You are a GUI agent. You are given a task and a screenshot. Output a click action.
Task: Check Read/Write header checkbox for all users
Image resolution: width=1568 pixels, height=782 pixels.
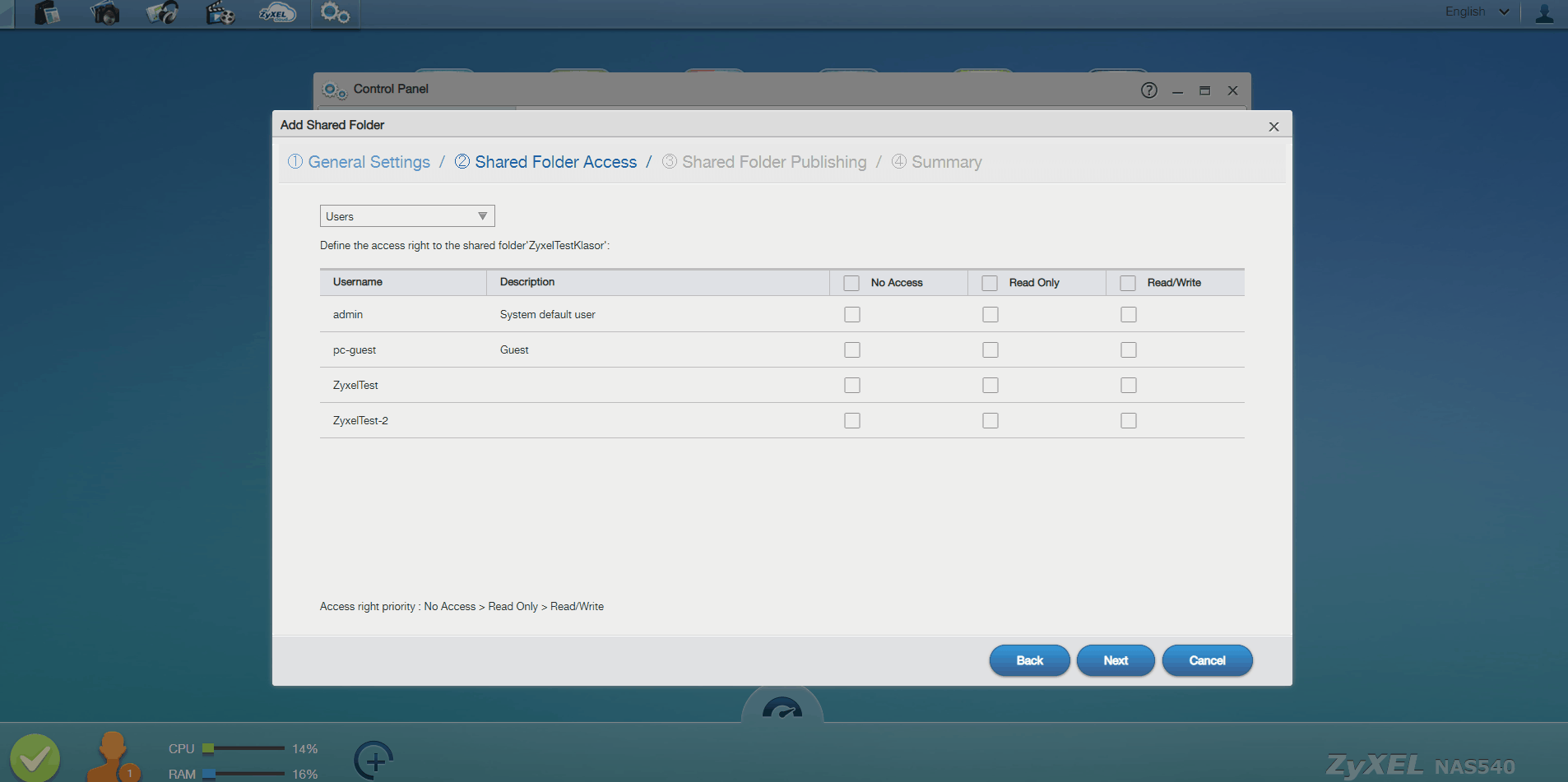1128,283
